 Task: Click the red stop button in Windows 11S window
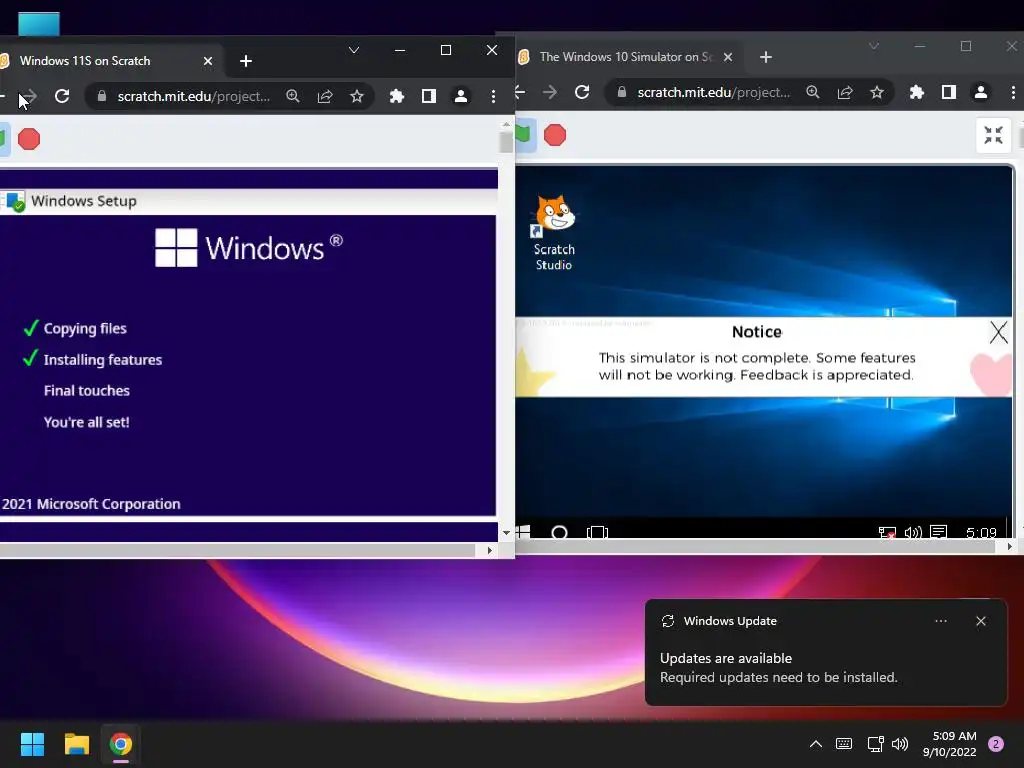29,139
